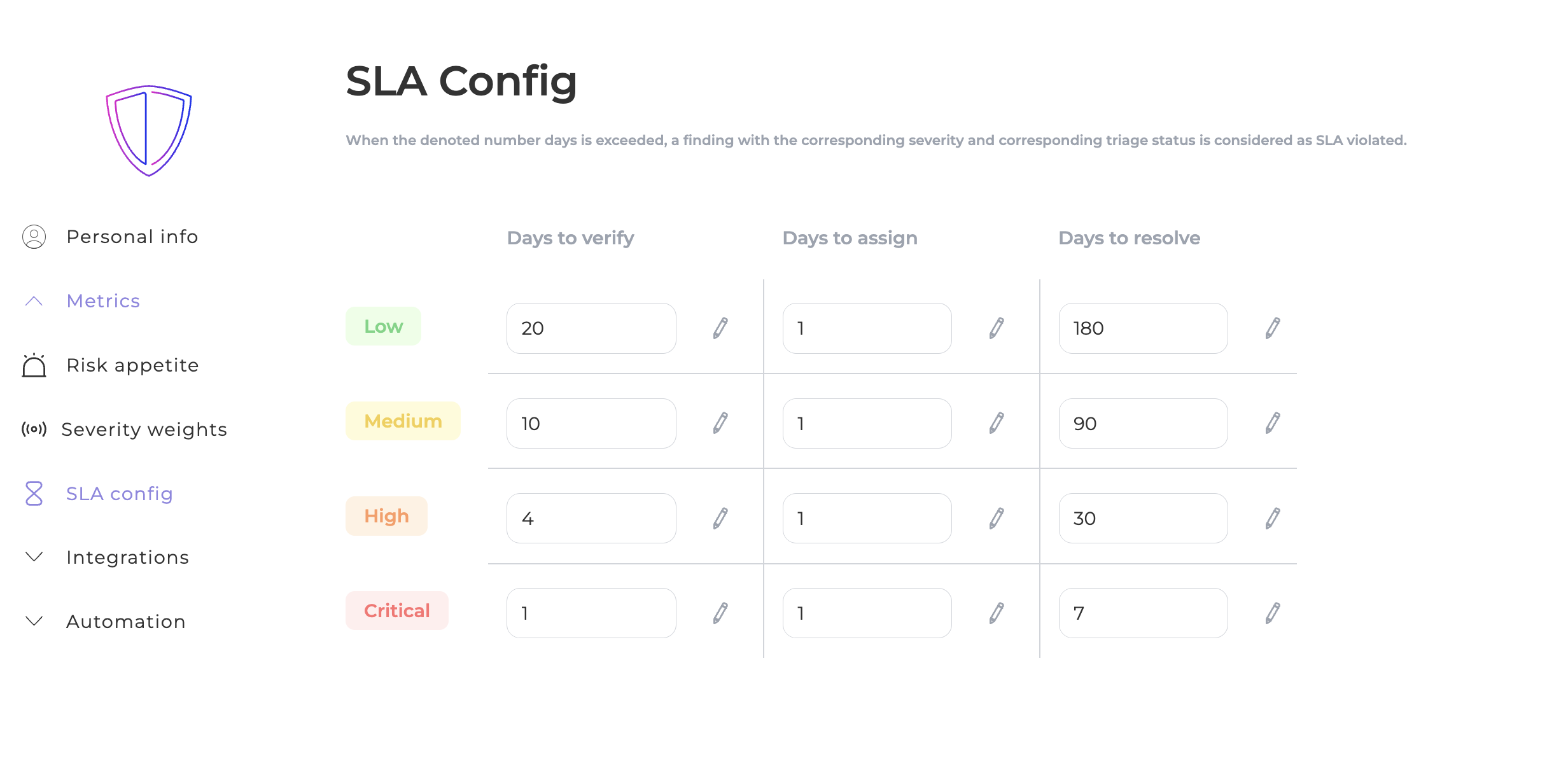Screen dimensions: 1568x775
Task: Edit High days to verify via pencil icon
Action: pyautogui.click(x=720, y=519)
